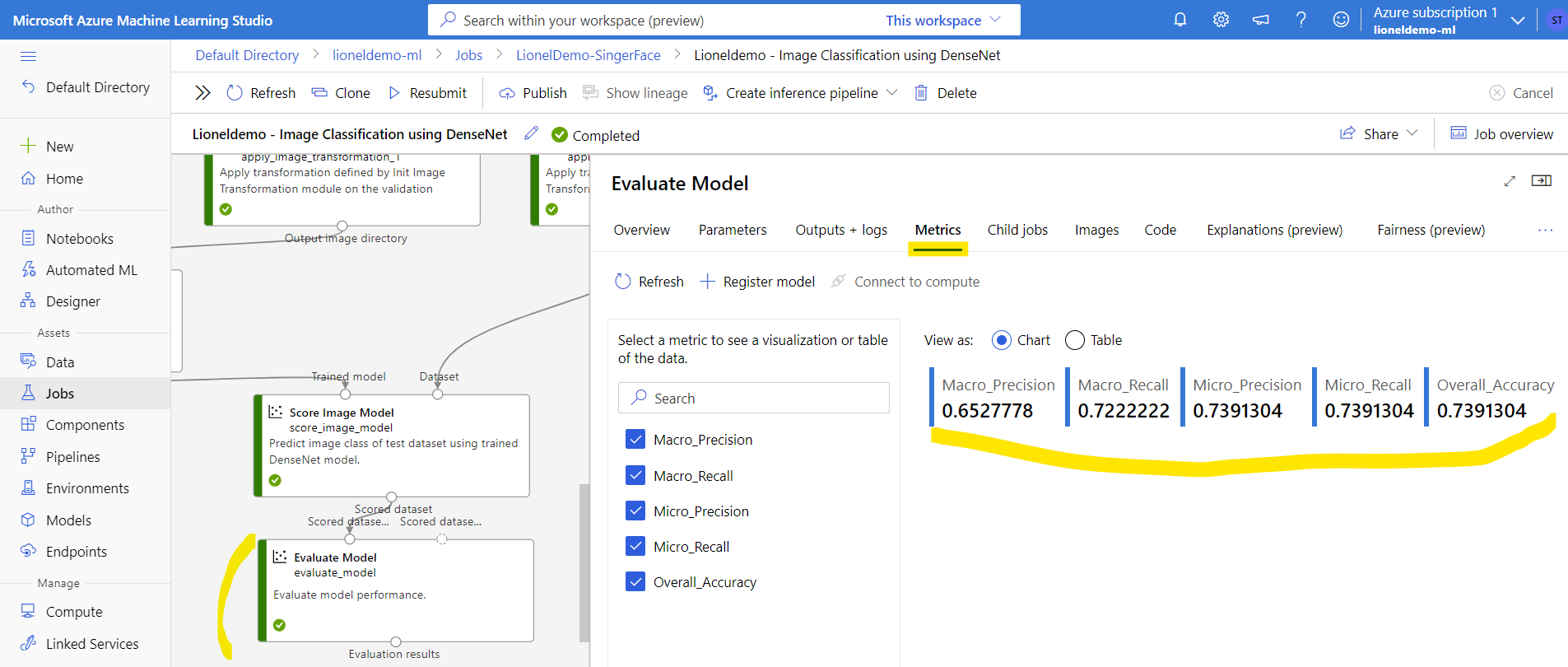Click New in the sidebar
Image resolution: width=1568 pixels, height=667 pixels.
click(47, 147)
